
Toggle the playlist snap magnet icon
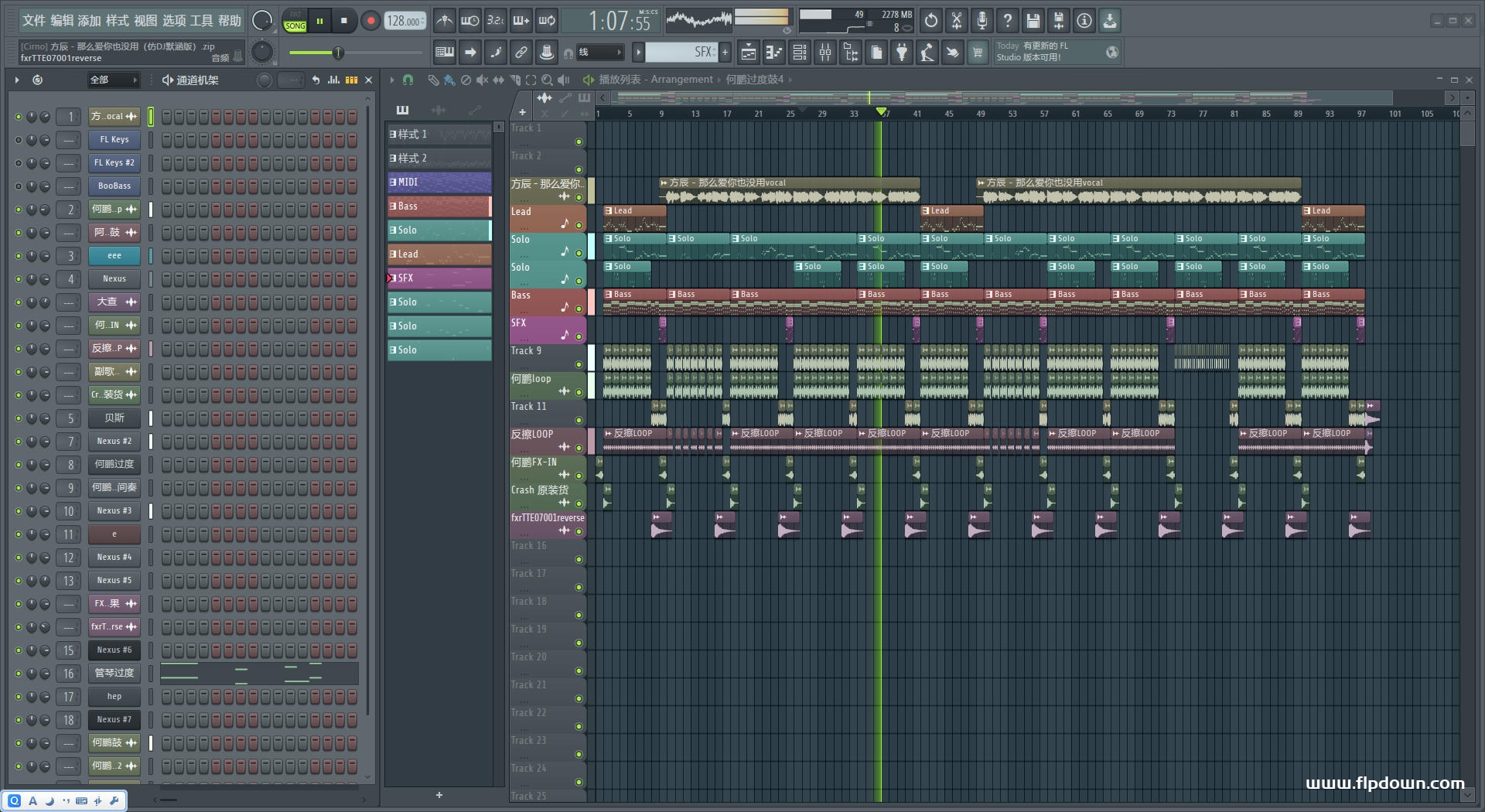point(408,80)
